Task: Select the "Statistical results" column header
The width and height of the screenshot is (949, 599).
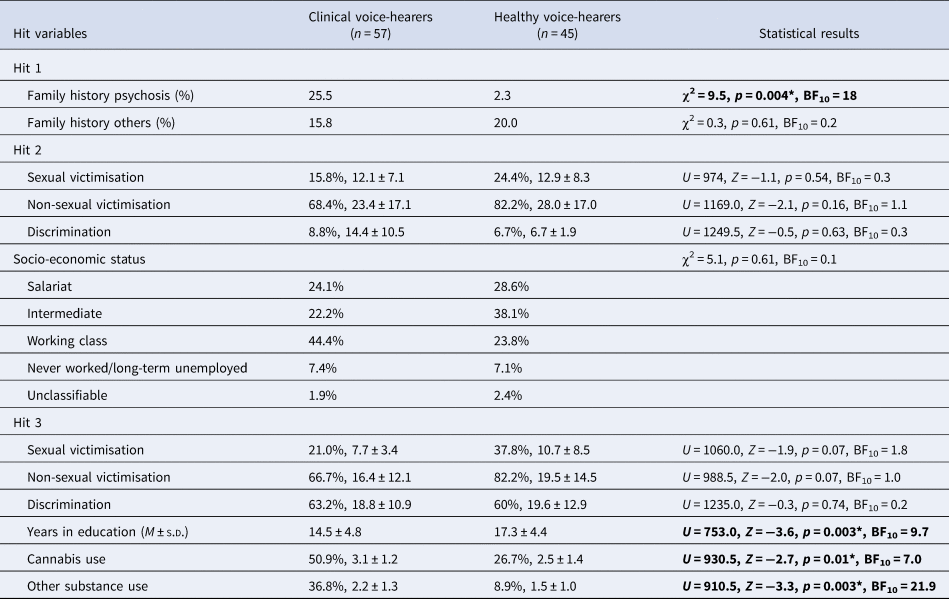Action: point(809,33)
